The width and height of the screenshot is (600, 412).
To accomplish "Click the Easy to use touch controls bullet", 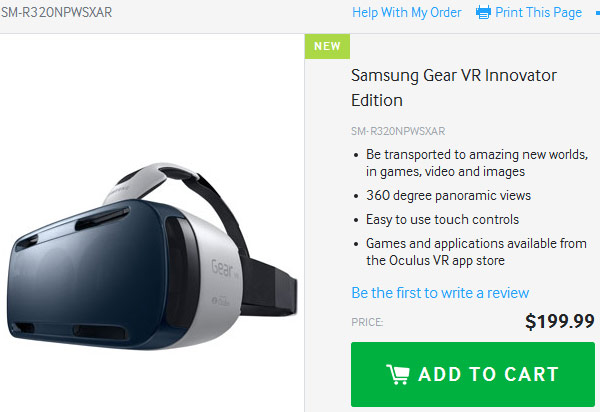I will [442, 220].
